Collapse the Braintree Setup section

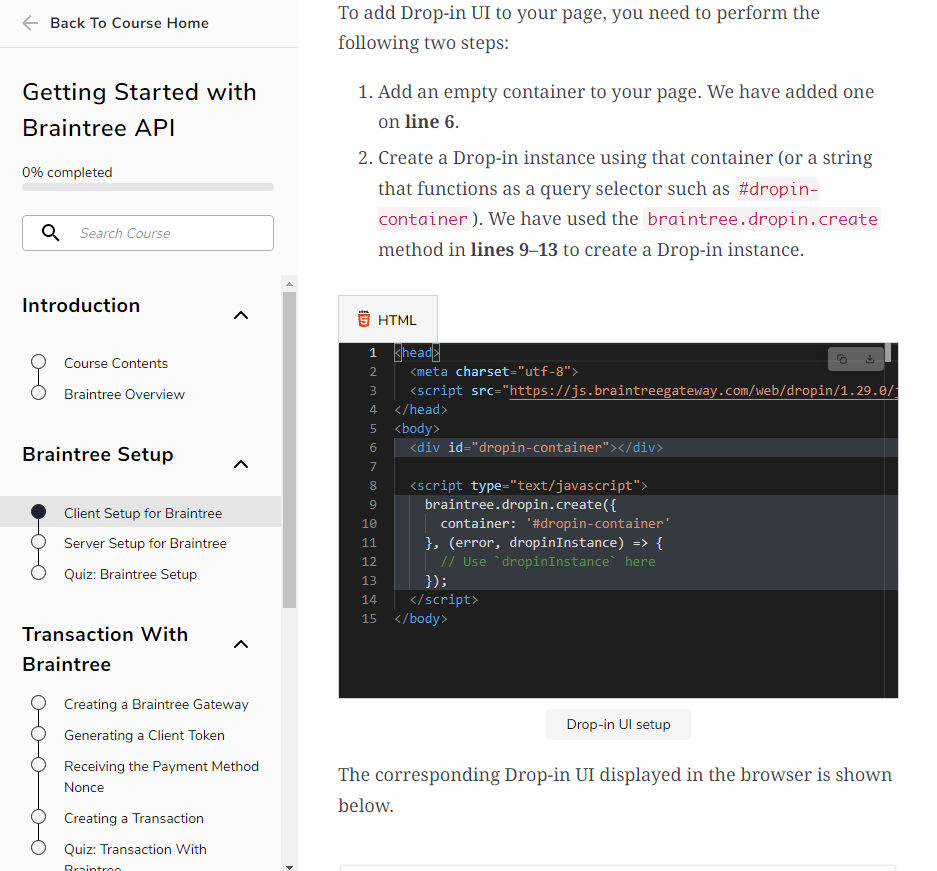(240, 464)
